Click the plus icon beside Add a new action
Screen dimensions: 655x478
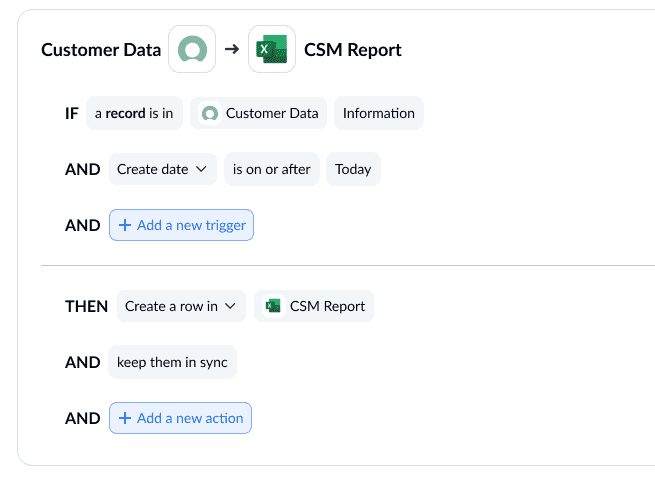pos(125,419)
